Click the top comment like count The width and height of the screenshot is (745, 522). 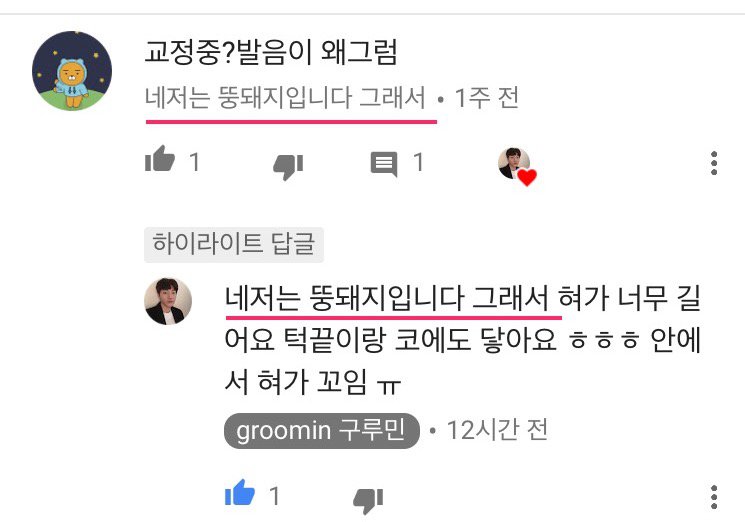[x=194, y=162]
